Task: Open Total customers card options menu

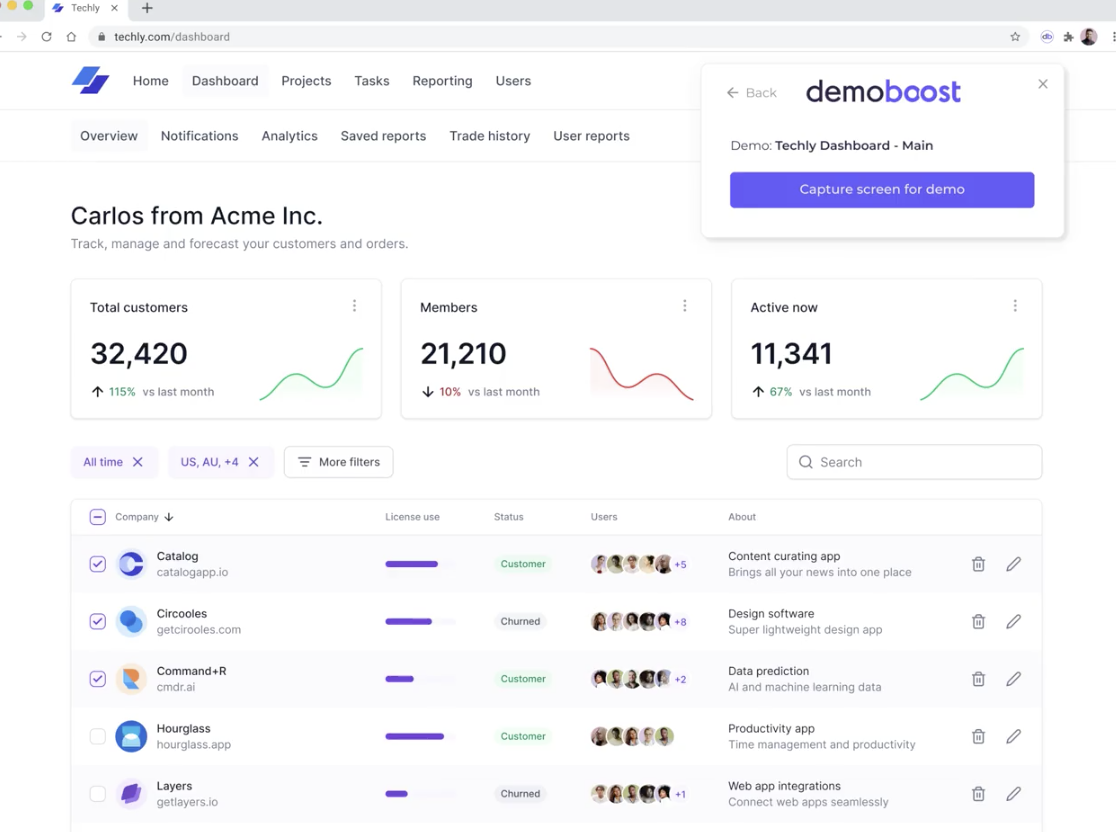Action: click(x=354, y=306)
